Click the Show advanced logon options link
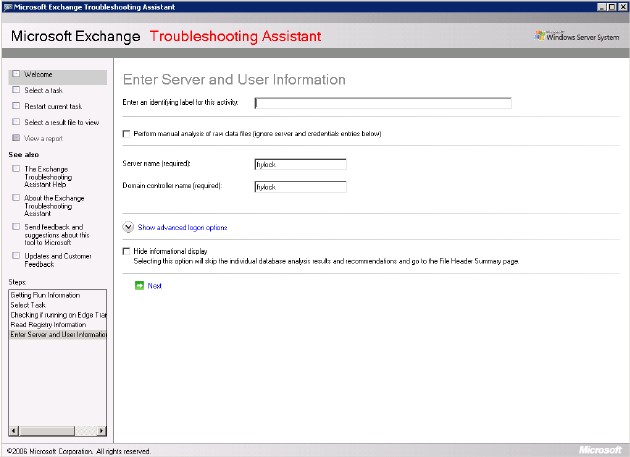This screenshot has height=457, width=630. point(182,227)
